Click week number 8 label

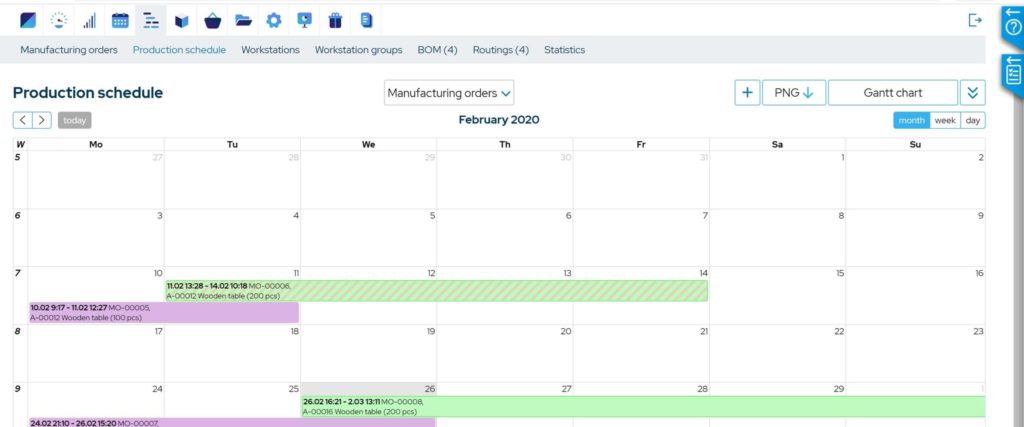(17, 331)
